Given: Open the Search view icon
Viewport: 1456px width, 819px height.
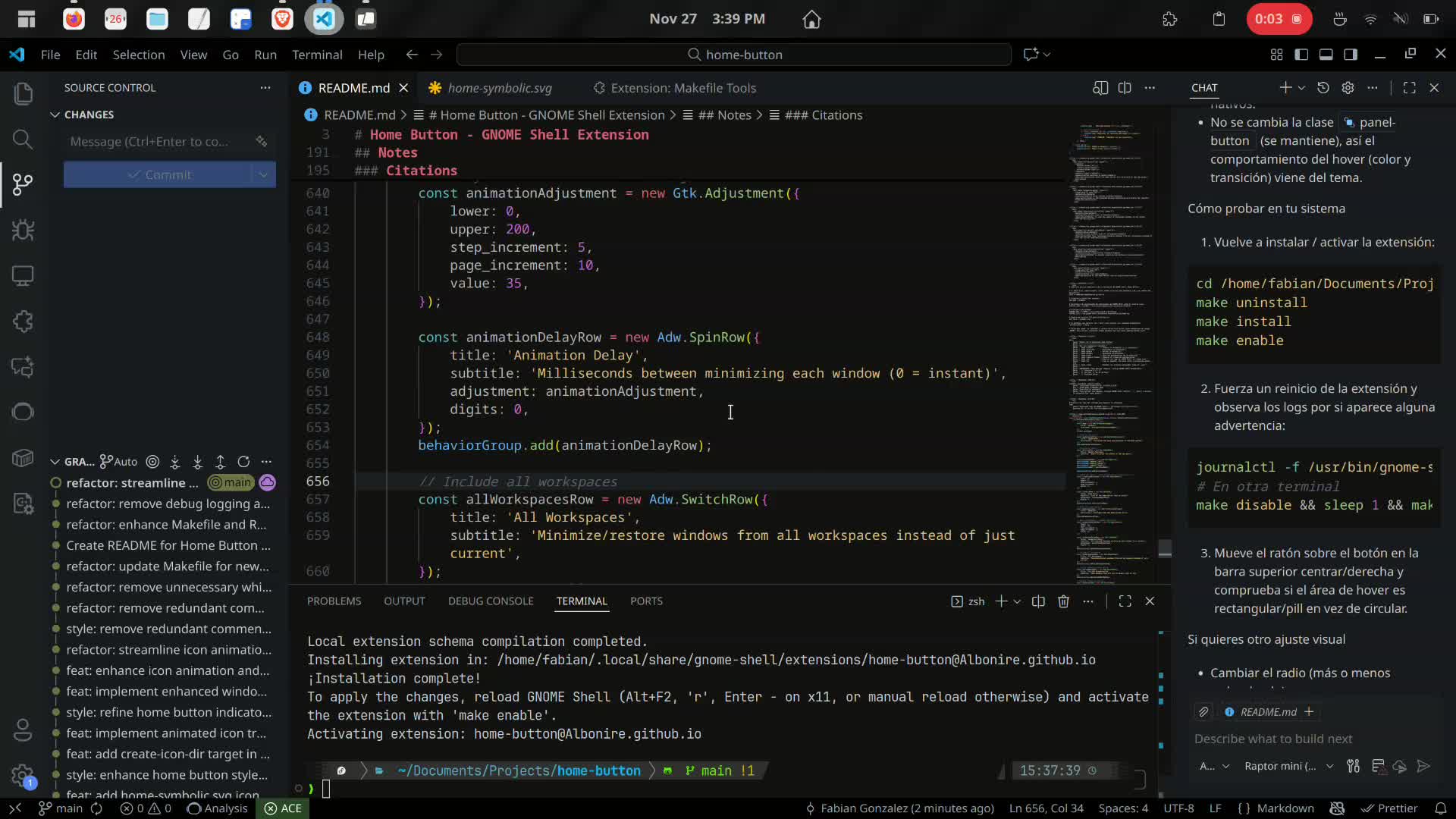Looking at the screenshot, I should pyautogui.click(x=23, y=140).
